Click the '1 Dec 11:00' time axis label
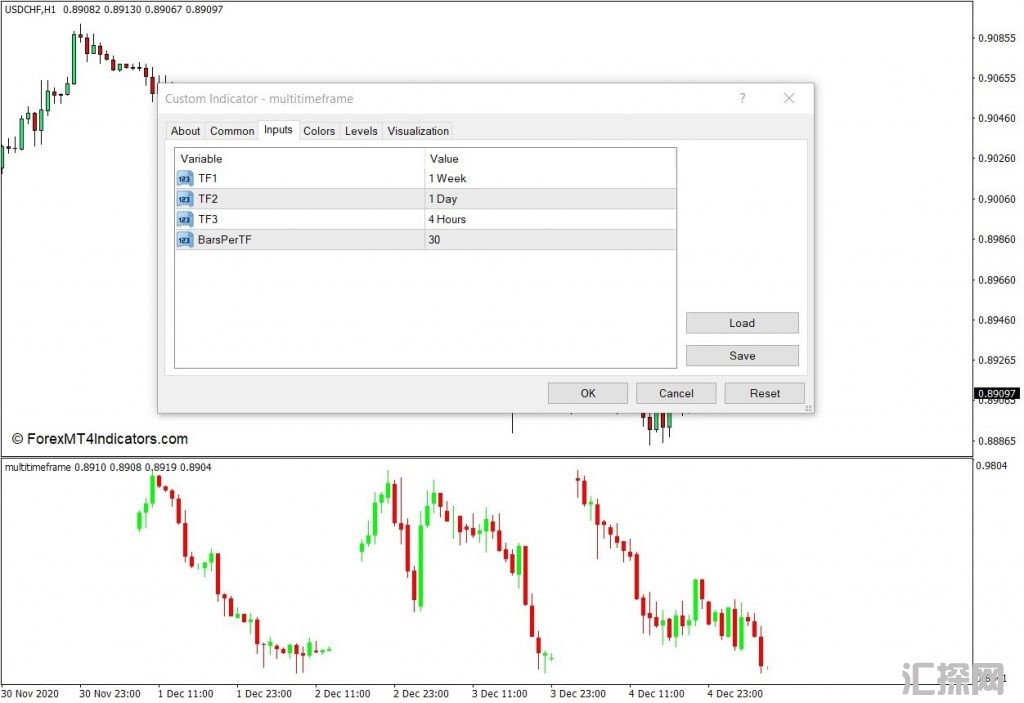Viewport: 1024px width, 703px height. (x=185, y=693)
